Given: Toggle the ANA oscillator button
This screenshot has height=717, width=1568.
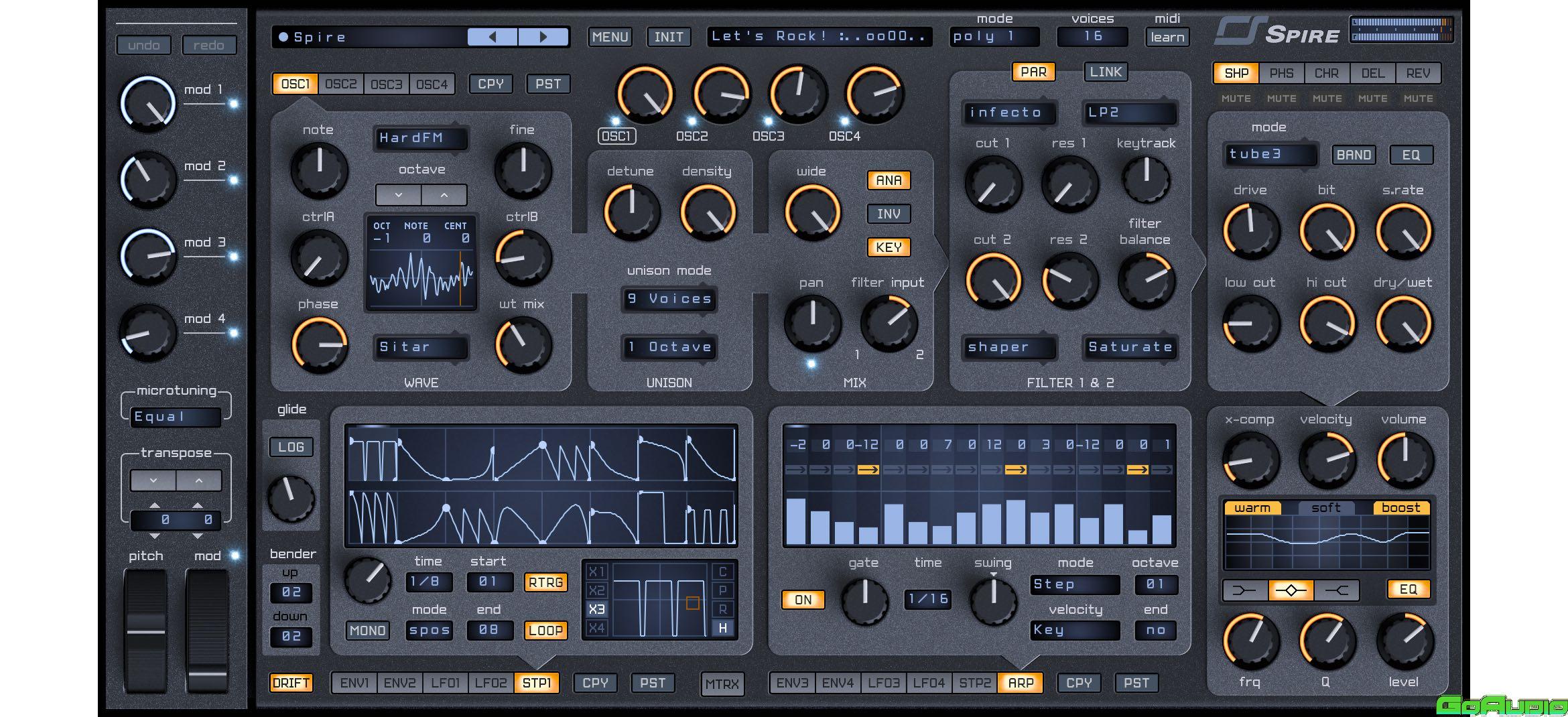Looking at the screenshot, I should coord(889,180).
